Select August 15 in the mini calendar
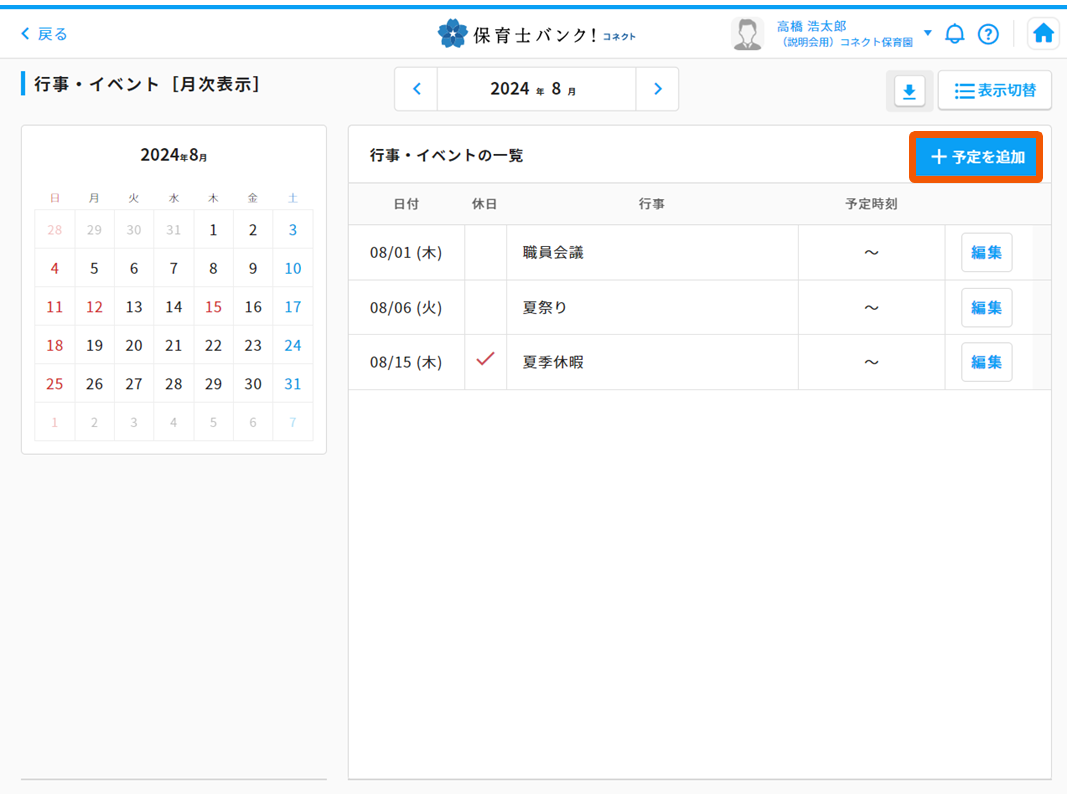The width and height of the screenshot is (1067, 800). 213,307
